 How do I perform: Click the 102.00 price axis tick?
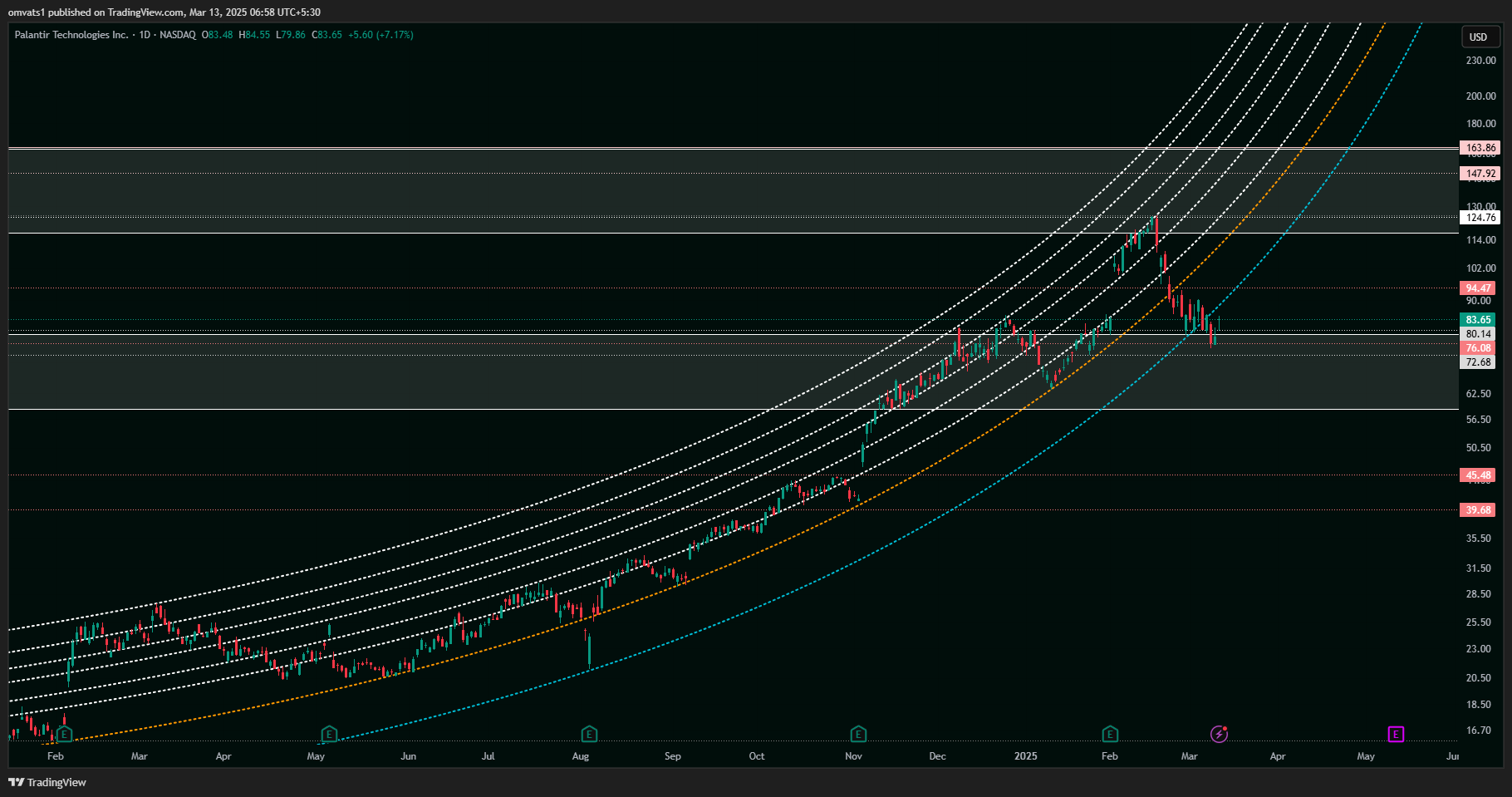[x=1480, y=268]
